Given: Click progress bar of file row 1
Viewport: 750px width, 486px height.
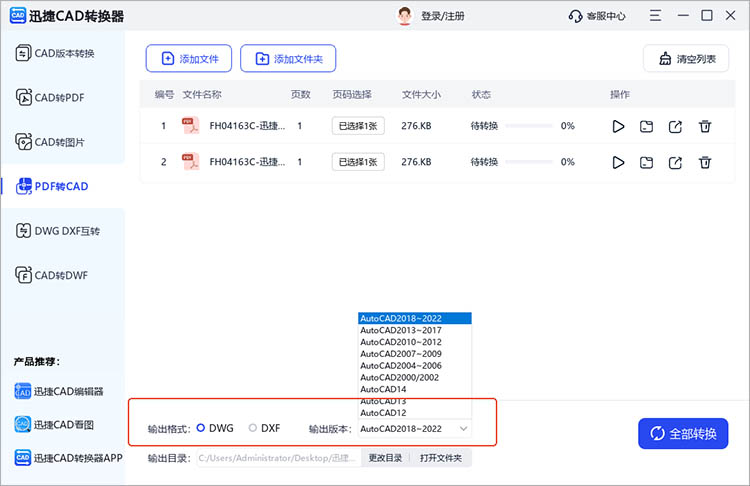Looking at the screenshot, I should point(529,126).
